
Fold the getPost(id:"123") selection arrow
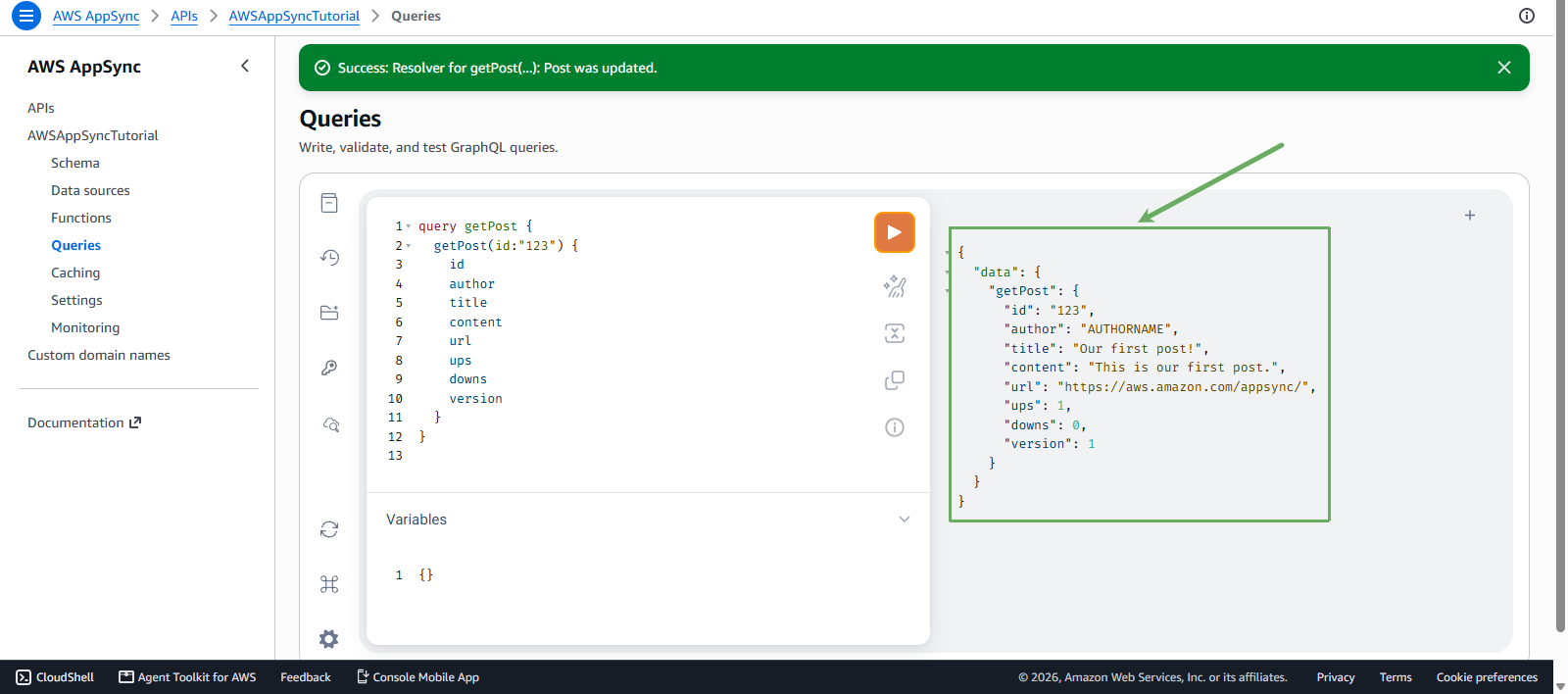[x=409, y=246]
